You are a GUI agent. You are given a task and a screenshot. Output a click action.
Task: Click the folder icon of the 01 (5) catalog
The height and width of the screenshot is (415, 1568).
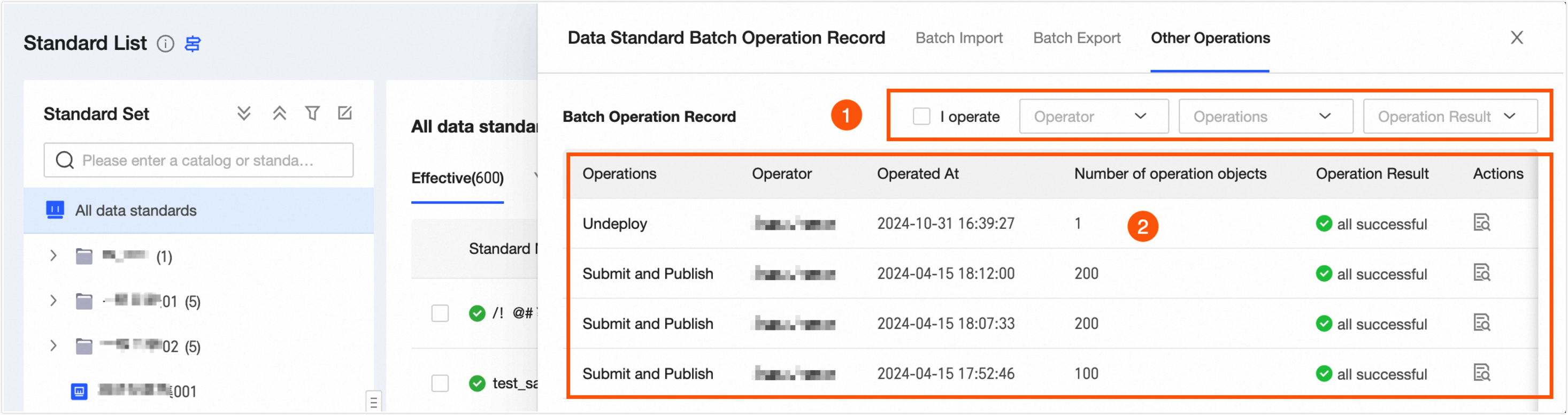[84, 301]
